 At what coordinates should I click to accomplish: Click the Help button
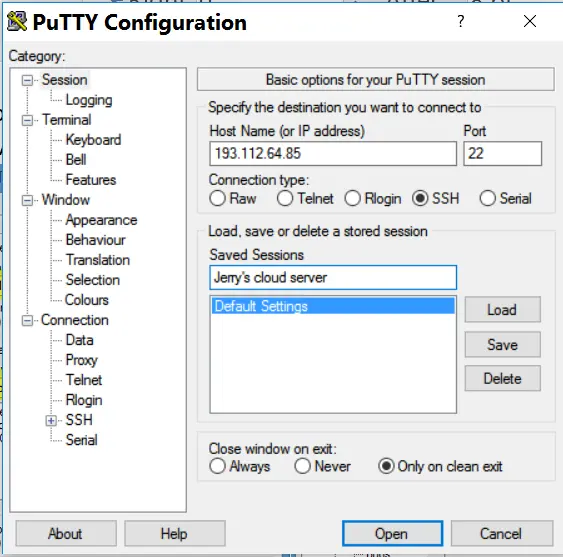pos(175,534)
